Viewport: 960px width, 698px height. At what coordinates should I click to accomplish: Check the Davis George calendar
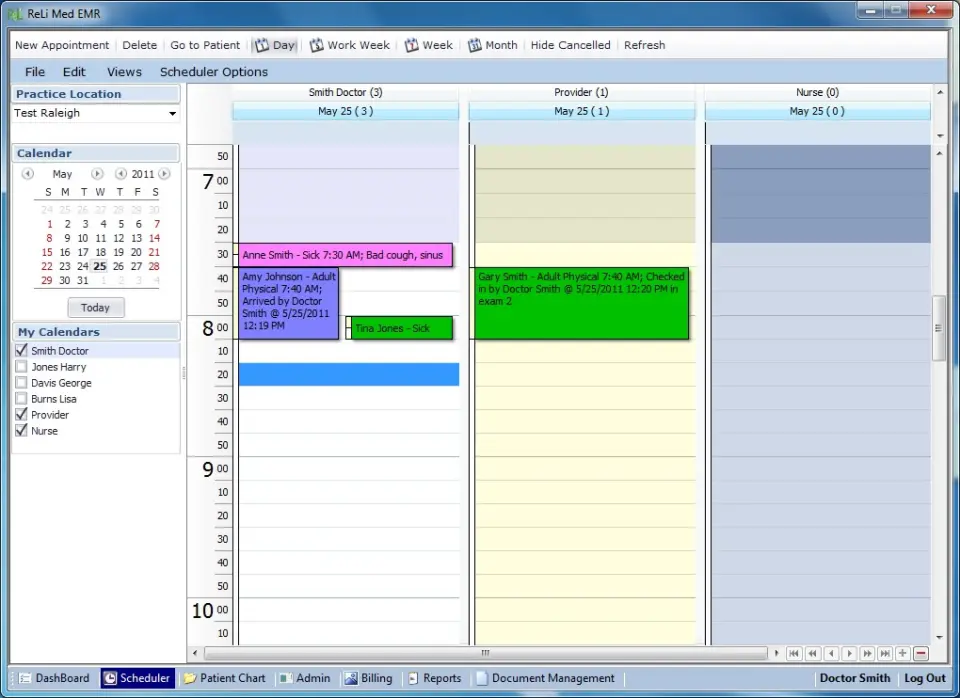pos(21,383)
